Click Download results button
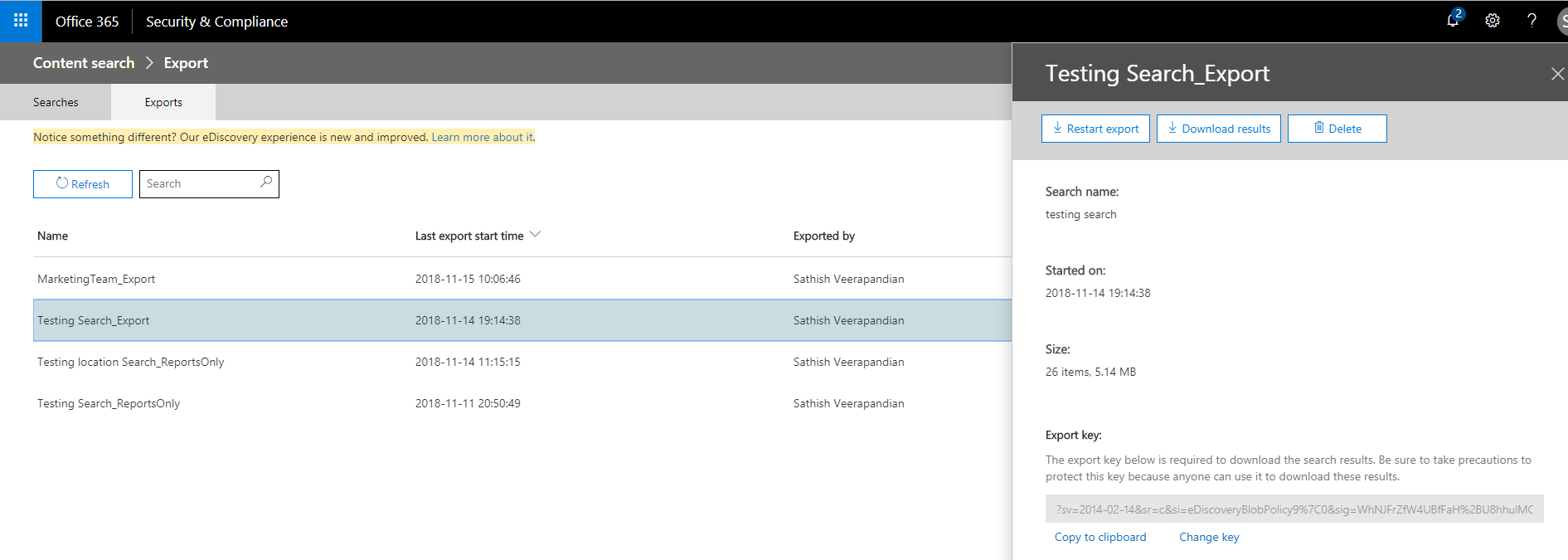1568x560 pixels. click(1219, 129)
